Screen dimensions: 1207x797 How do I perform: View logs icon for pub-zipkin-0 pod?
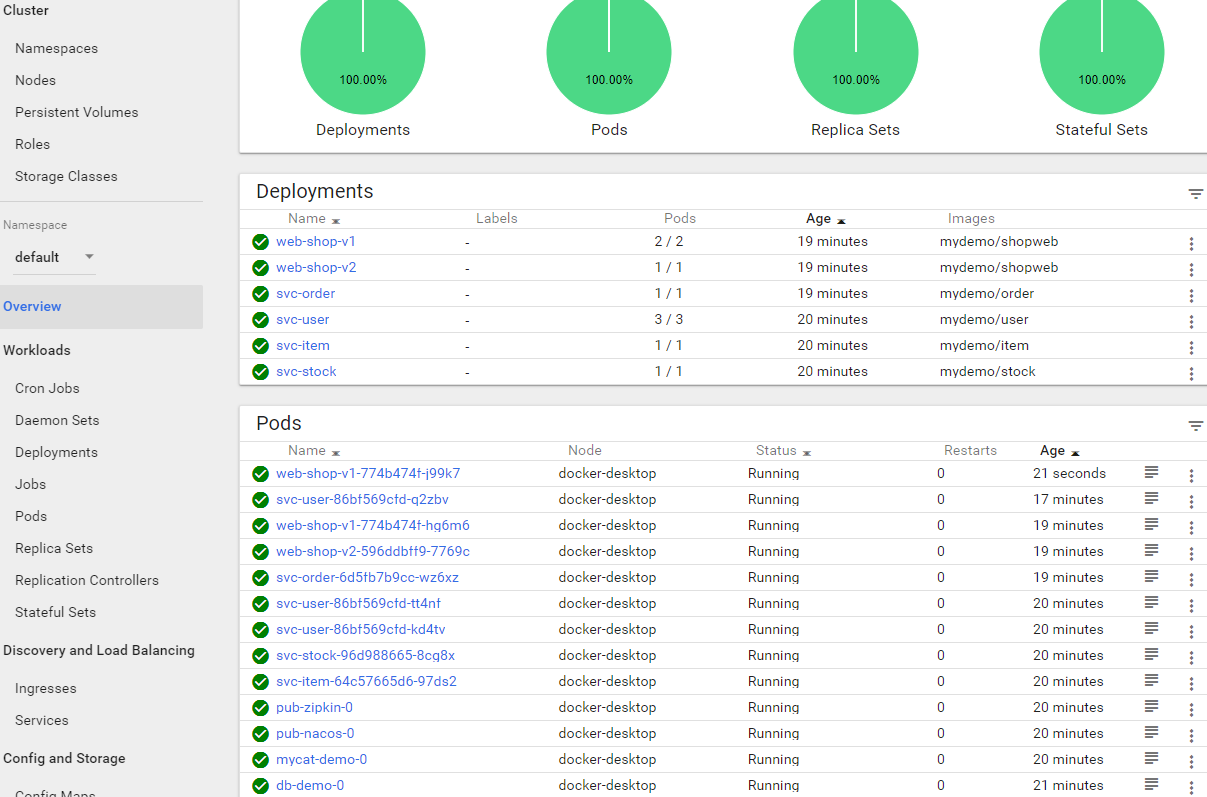[x=1151, y=706]
